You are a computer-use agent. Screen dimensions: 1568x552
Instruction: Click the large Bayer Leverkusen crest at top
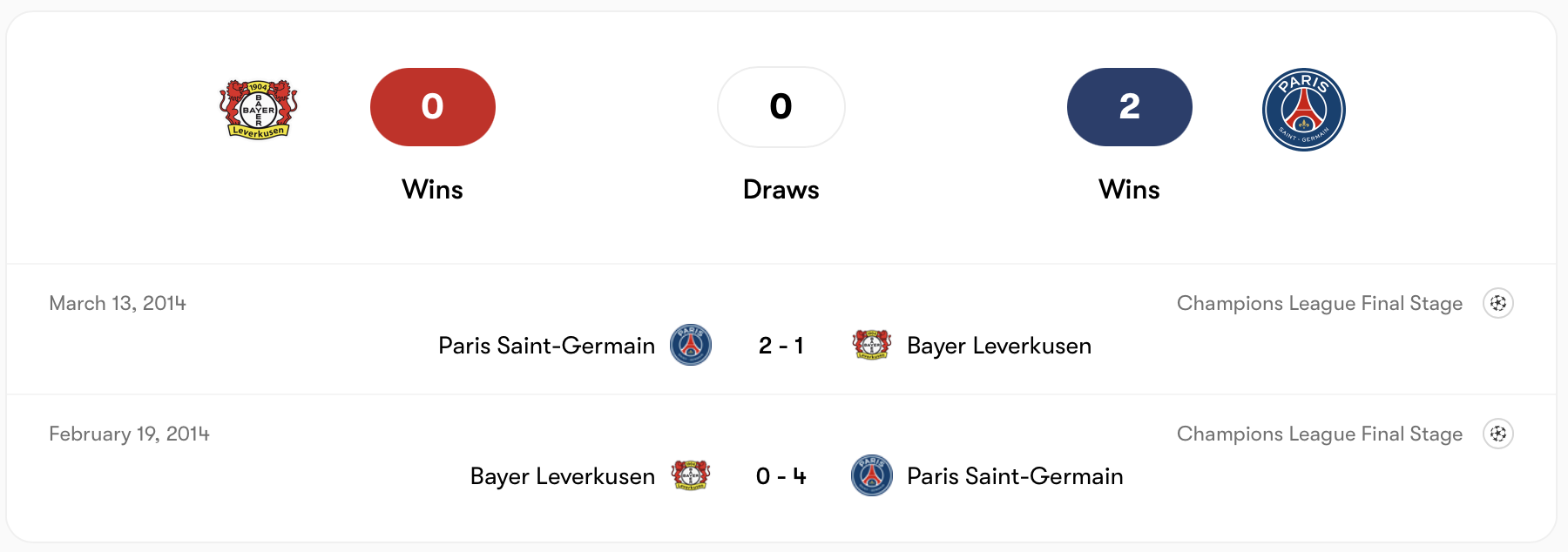click(x=258, y=109)
